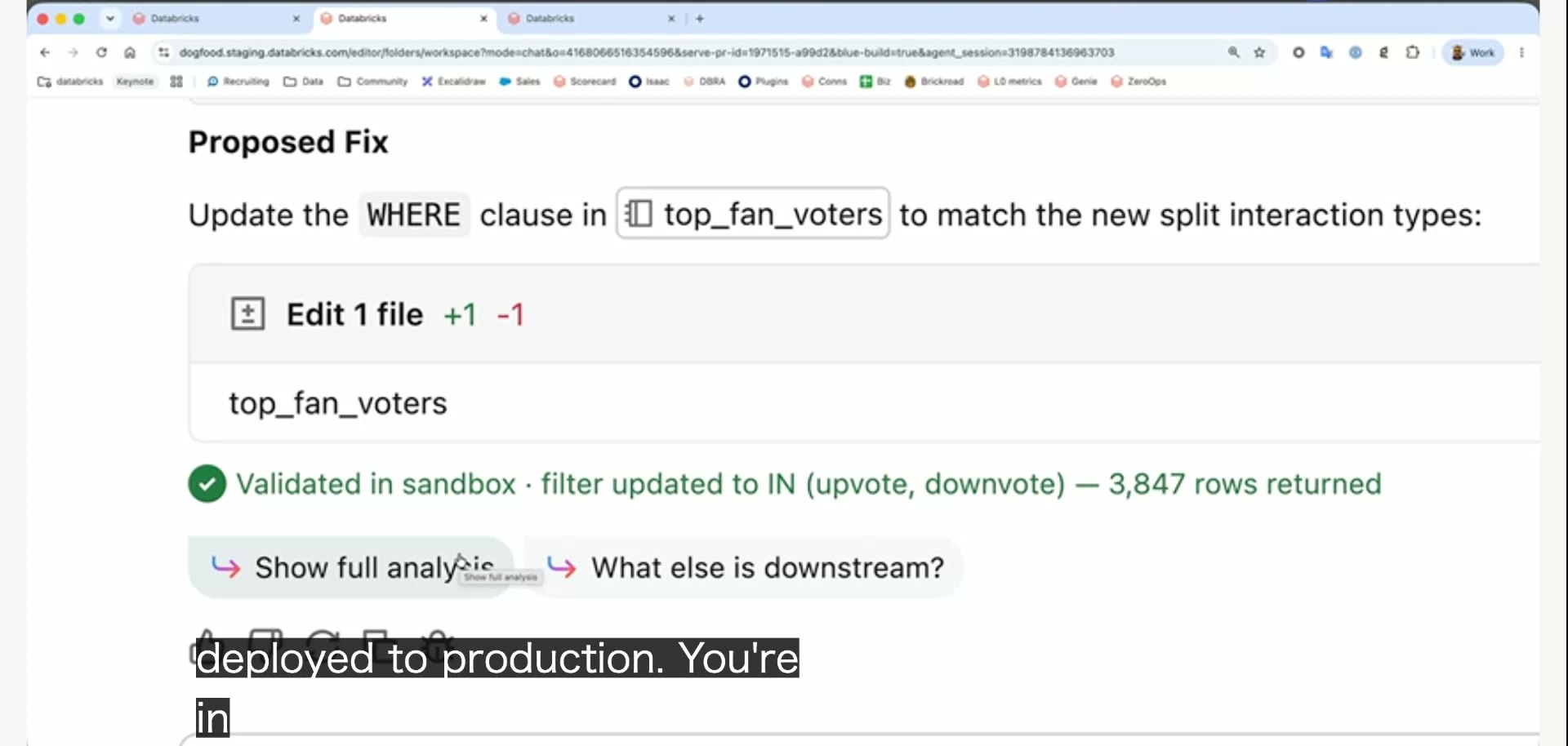Click the notebook icon in top_fan_voters chip
This screenshot has width=1568, height=746.
639,214
